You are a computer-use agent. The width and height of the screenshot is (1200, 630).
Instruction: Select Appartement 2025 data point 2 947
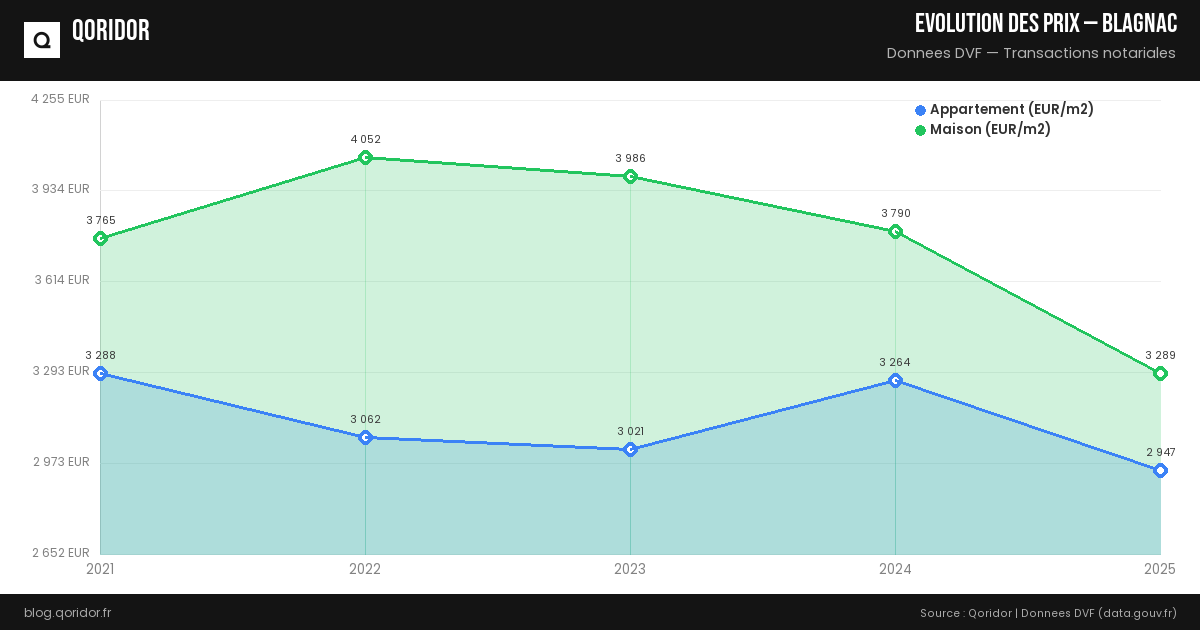[1160, 470]
